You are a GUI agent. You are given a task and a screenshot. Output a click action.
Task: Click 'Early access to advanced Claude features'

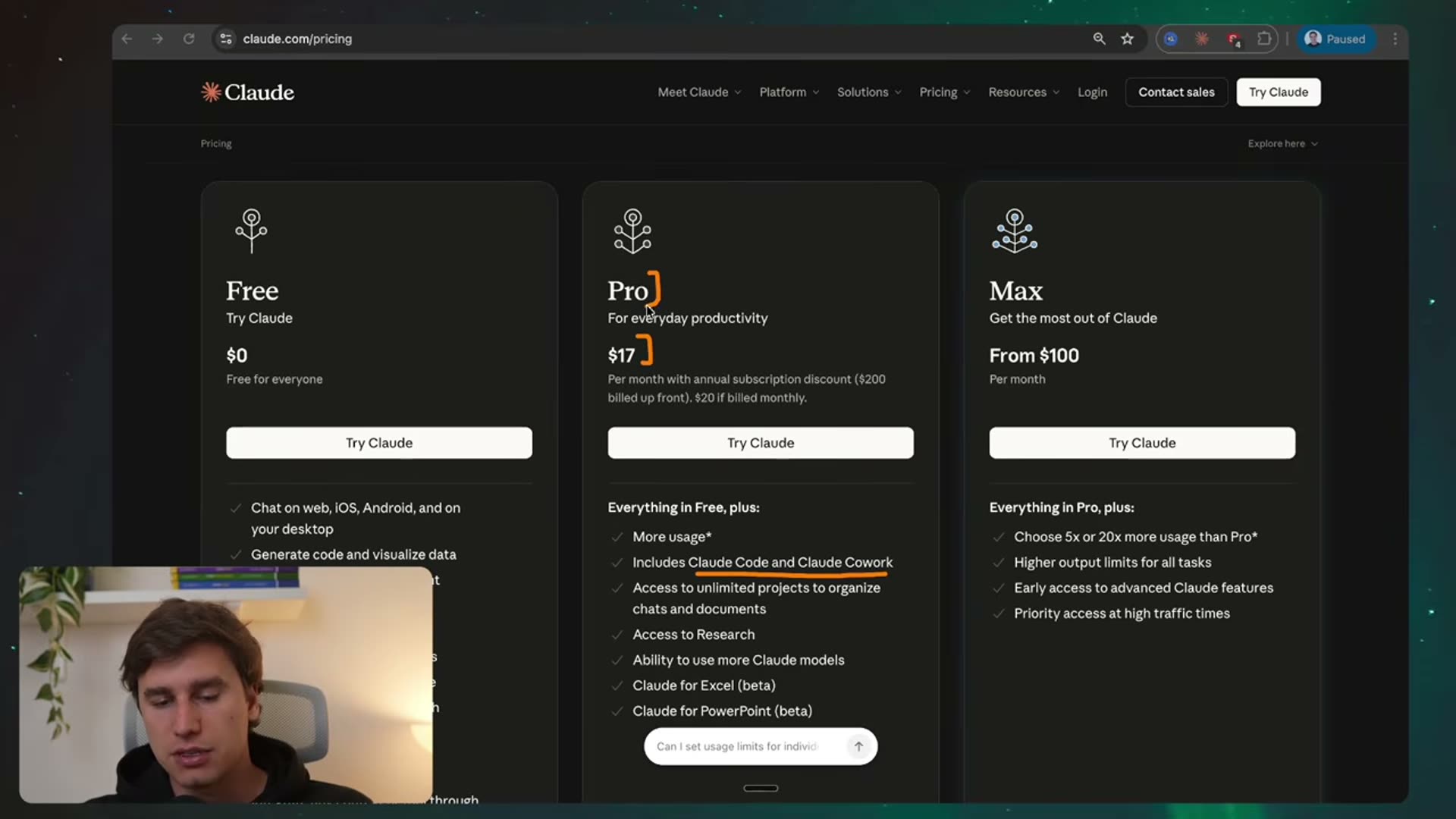coord(1144,588)
